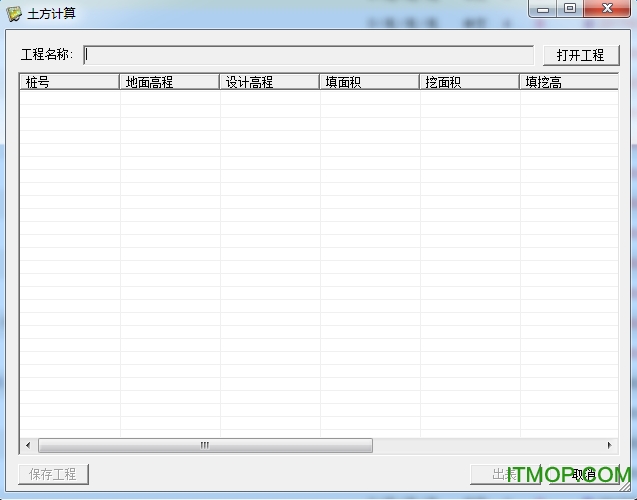The image size is (637, 500).
Task: Focus the 工程名称 text field
Action: point(308,54)
